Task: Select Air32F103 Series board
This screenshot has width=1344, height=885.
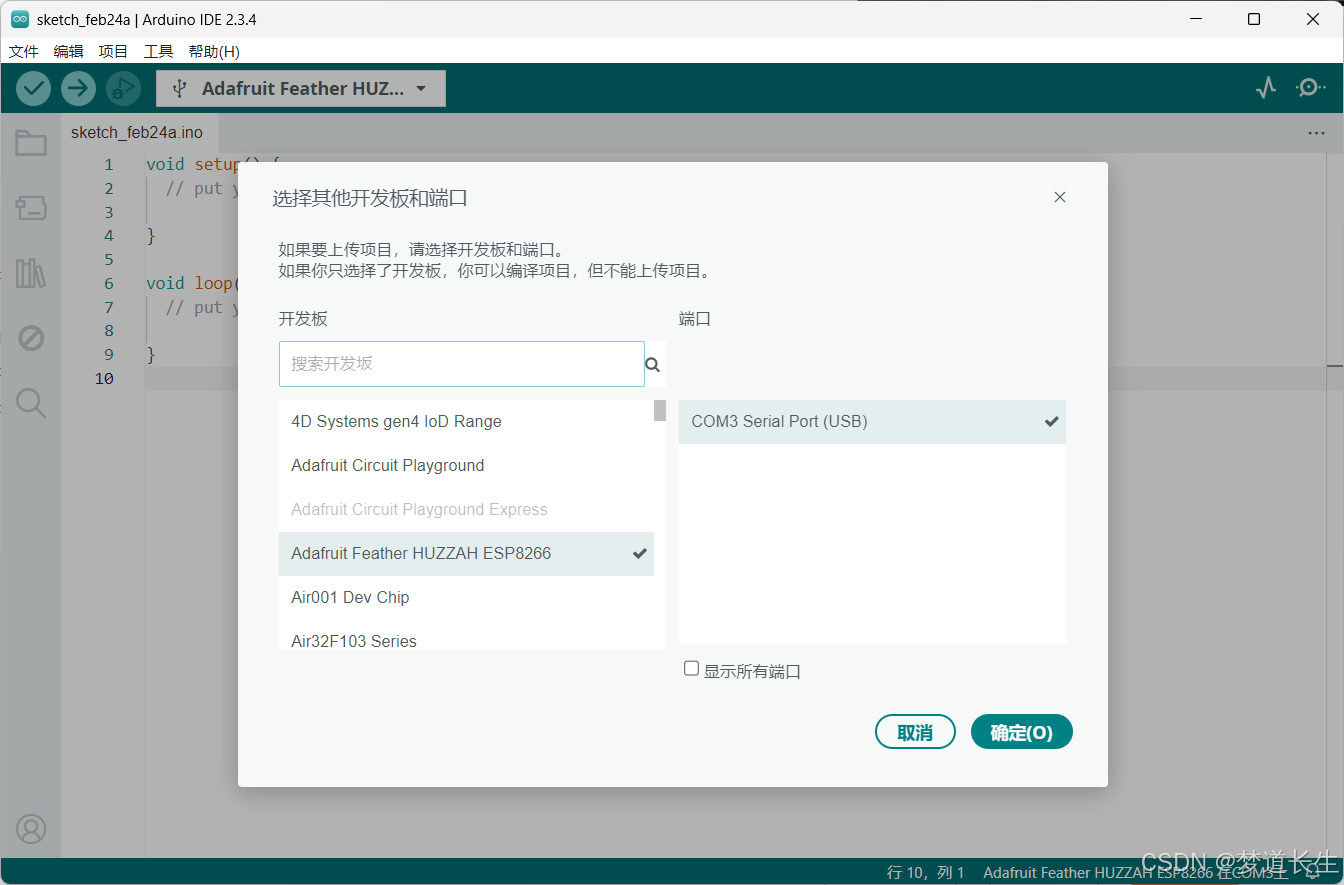Action: tap(466, 638)
